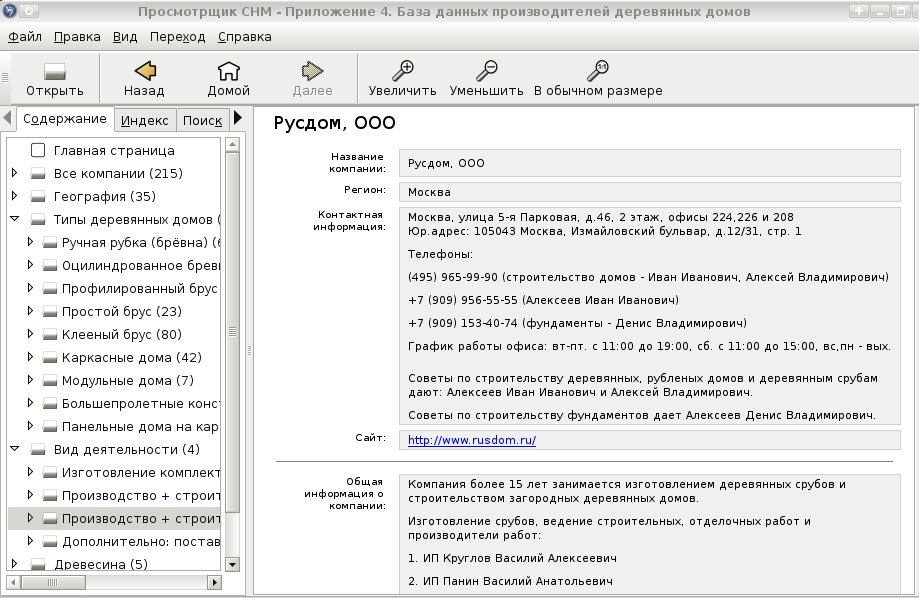Zoom out with the Уменьшить magnifier icon

pyautogui.click(x=486, y=70)
